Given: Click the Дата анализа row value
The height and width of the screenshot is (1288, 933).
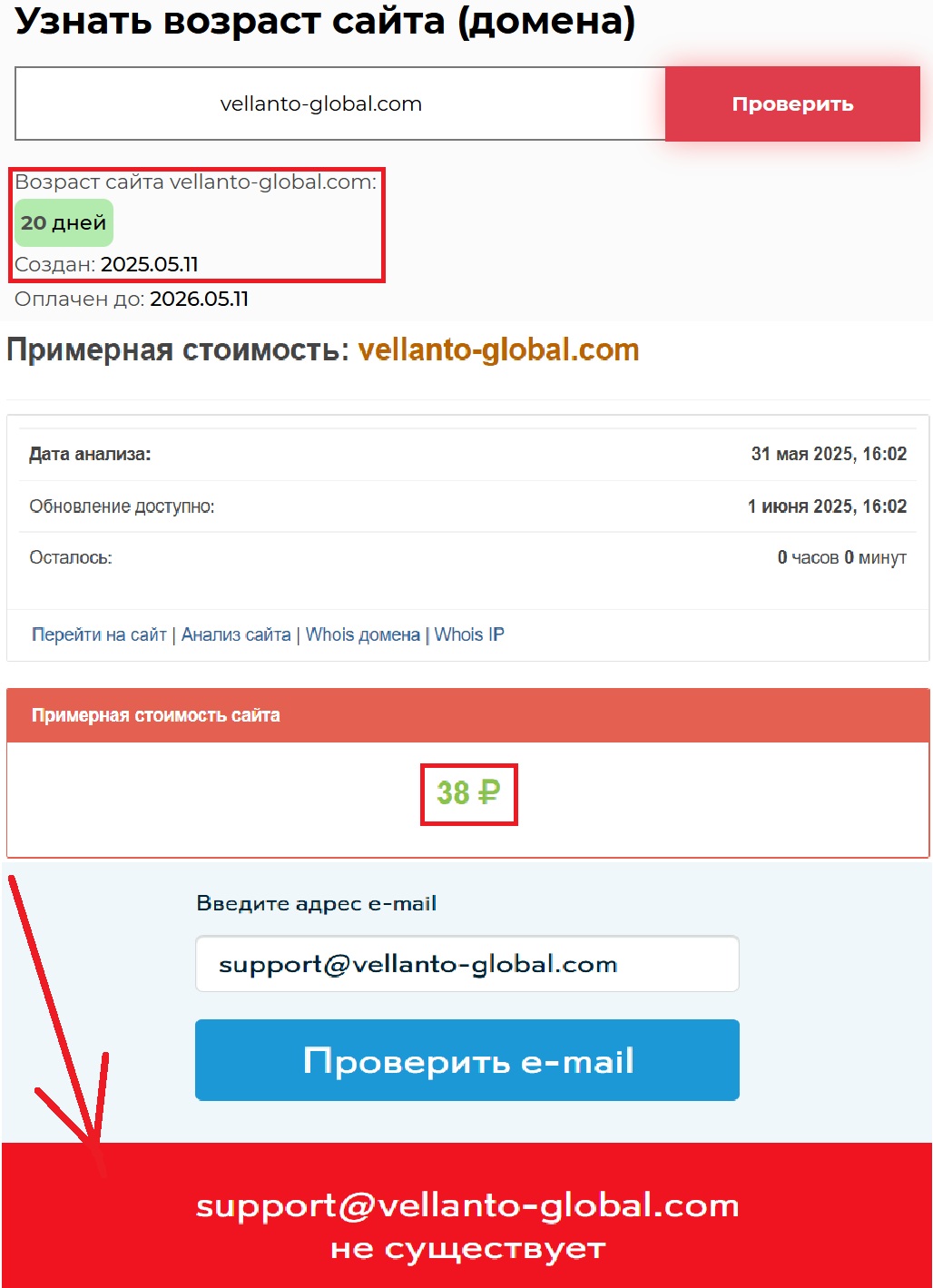Looking at the screenshot, I should 829,454.
